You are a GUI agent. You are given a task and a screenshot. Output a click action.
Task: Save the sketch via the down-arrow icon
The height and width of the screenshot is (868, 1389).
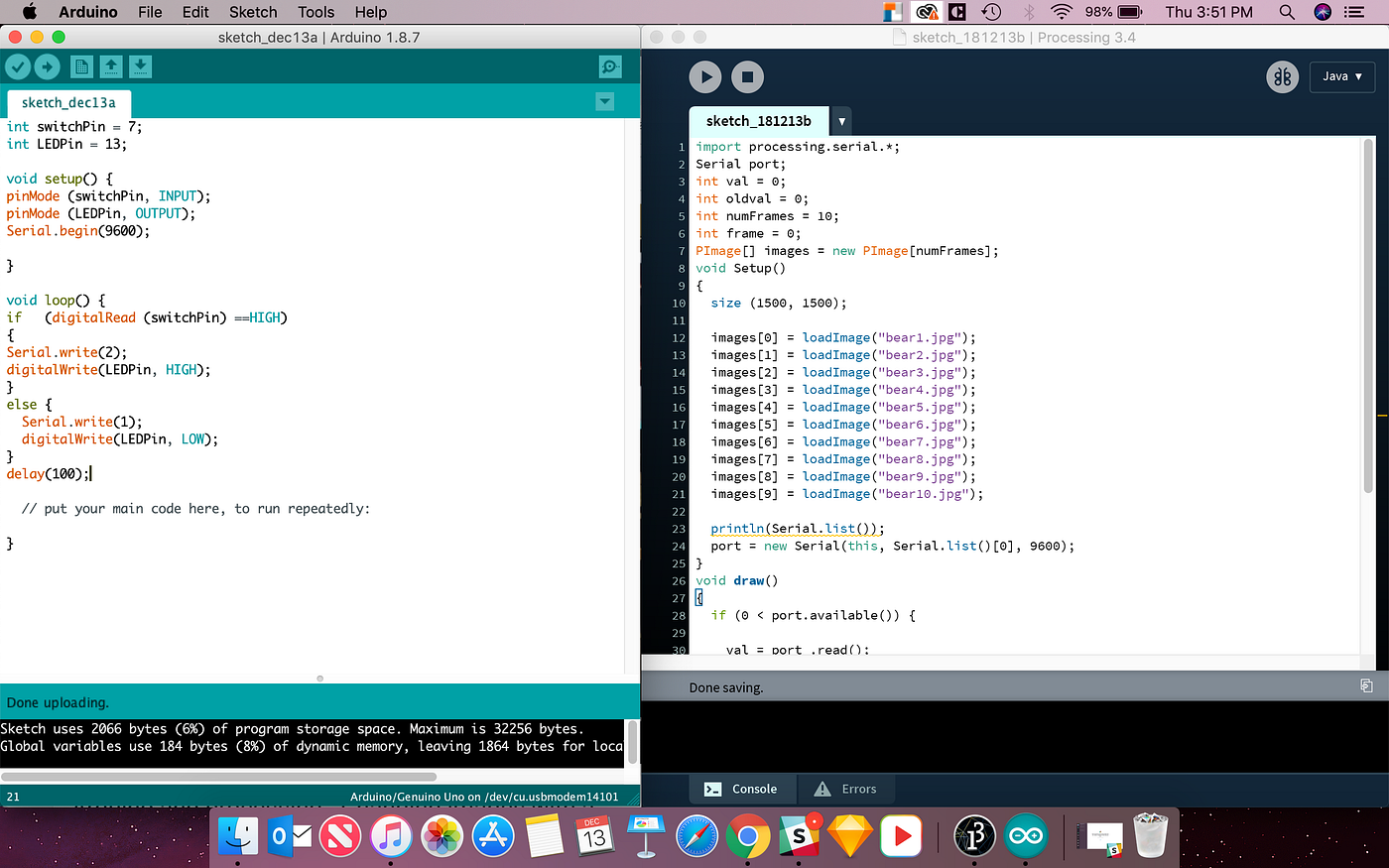pos(139,65)
